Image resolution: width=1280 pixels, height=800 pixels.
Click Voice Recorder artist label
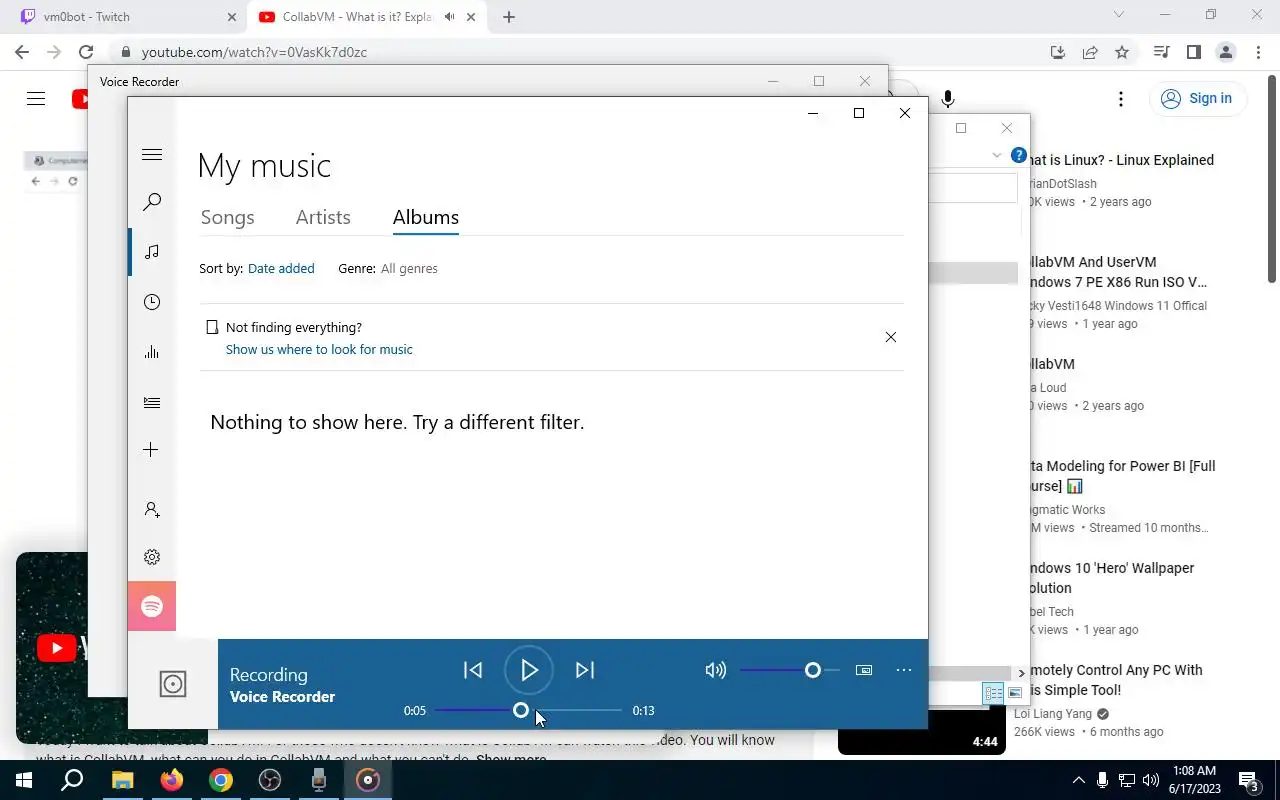click(x=283, y=697)
